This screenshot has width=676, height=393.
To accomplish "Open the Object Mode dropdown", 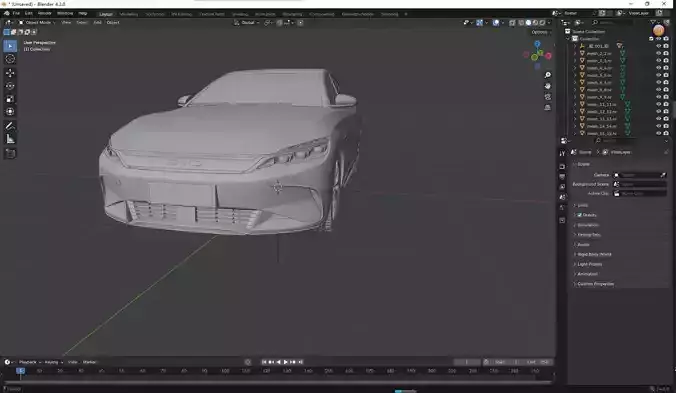I will click(37, 22).
